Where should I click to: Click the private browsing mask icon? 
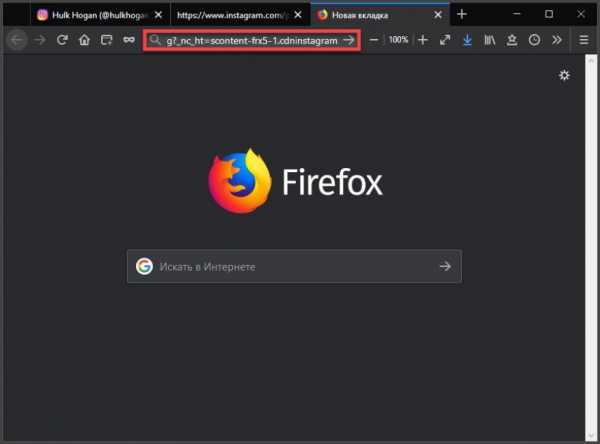pyautogui.click(x=129, y=40)
